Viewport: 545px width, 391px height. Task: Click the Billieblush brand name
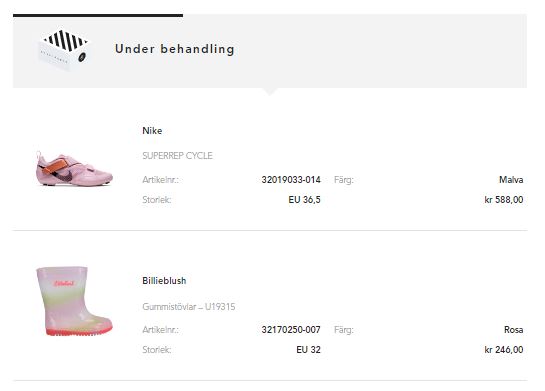click(x=164, y=280)
